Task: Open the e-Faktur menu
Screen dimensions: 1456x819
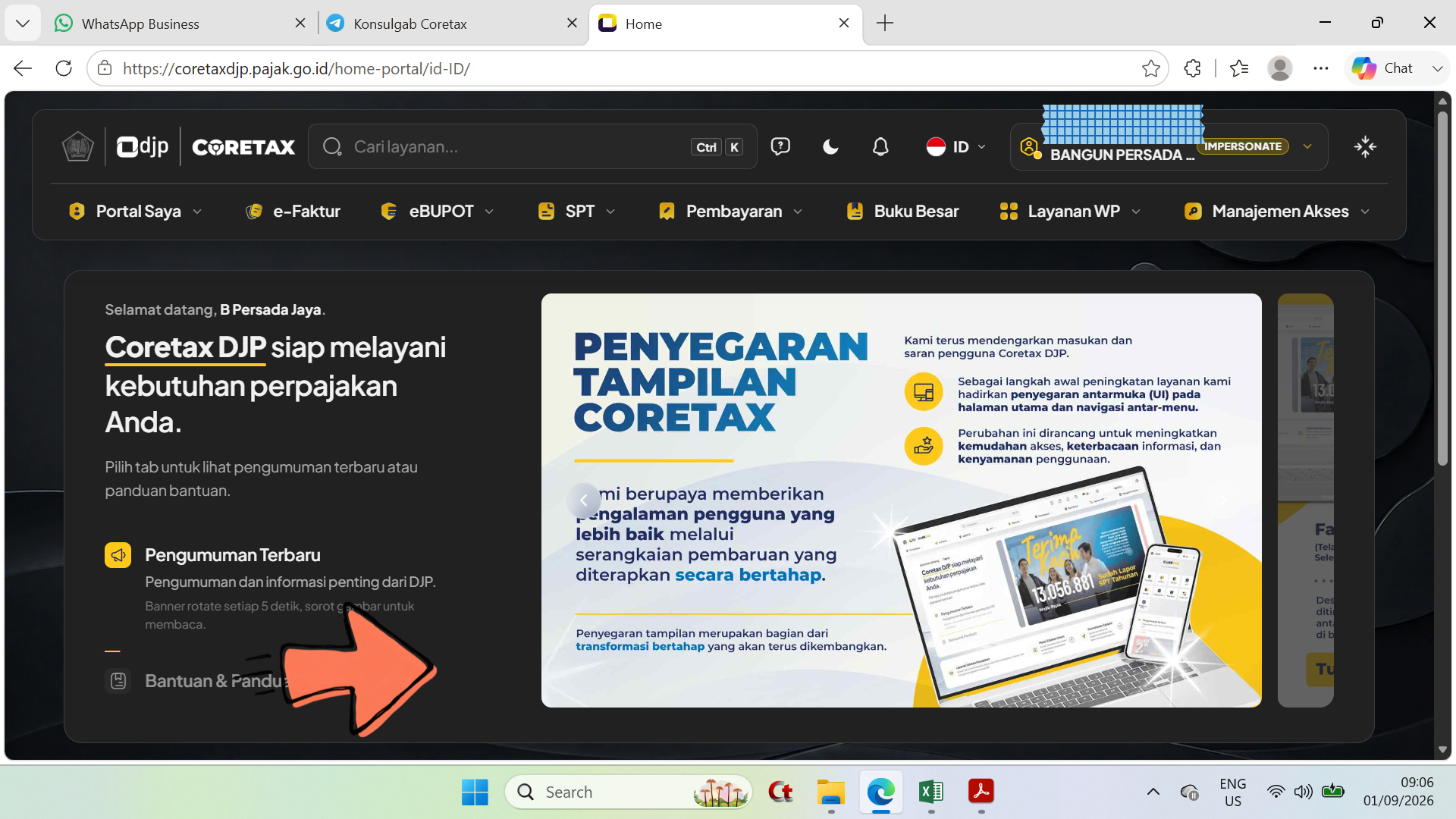Action: point(293,212)
